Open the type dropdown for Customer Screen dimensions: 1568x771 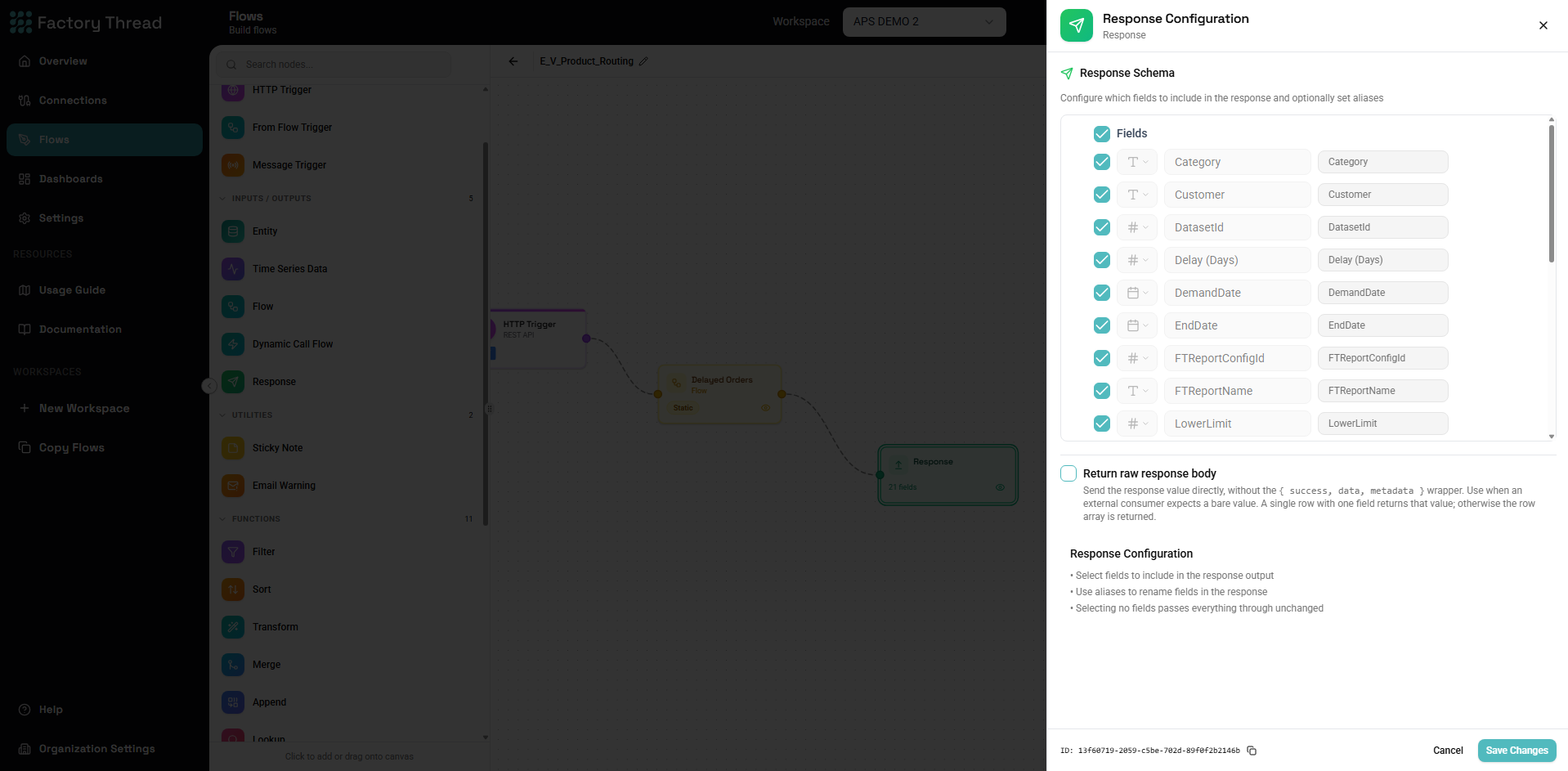click(x=1137, y=195)
